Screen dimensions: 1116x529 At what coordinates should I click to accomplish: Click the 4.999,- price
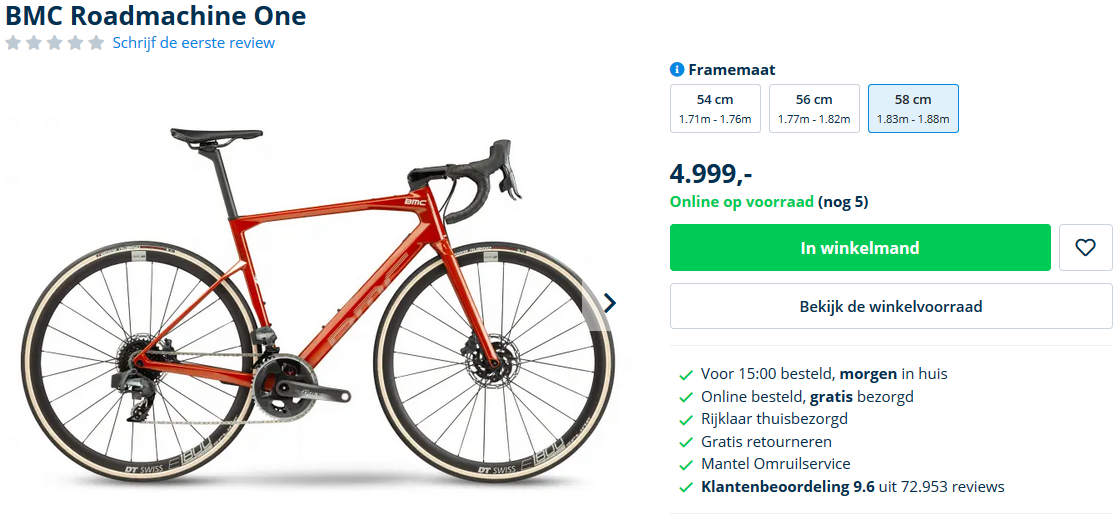click(x=711, y=173)
